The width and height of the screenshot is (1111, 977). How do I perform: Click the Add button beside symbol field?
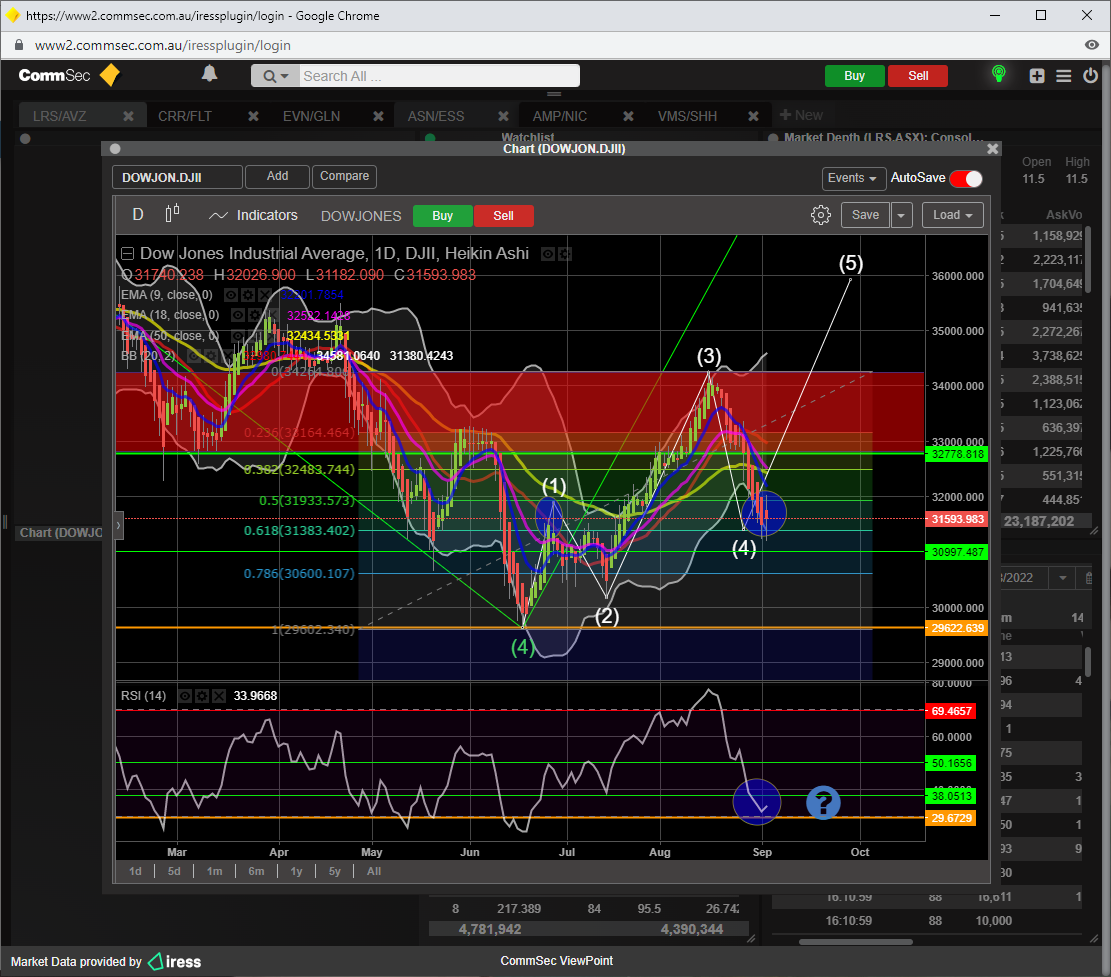(277, 176)
